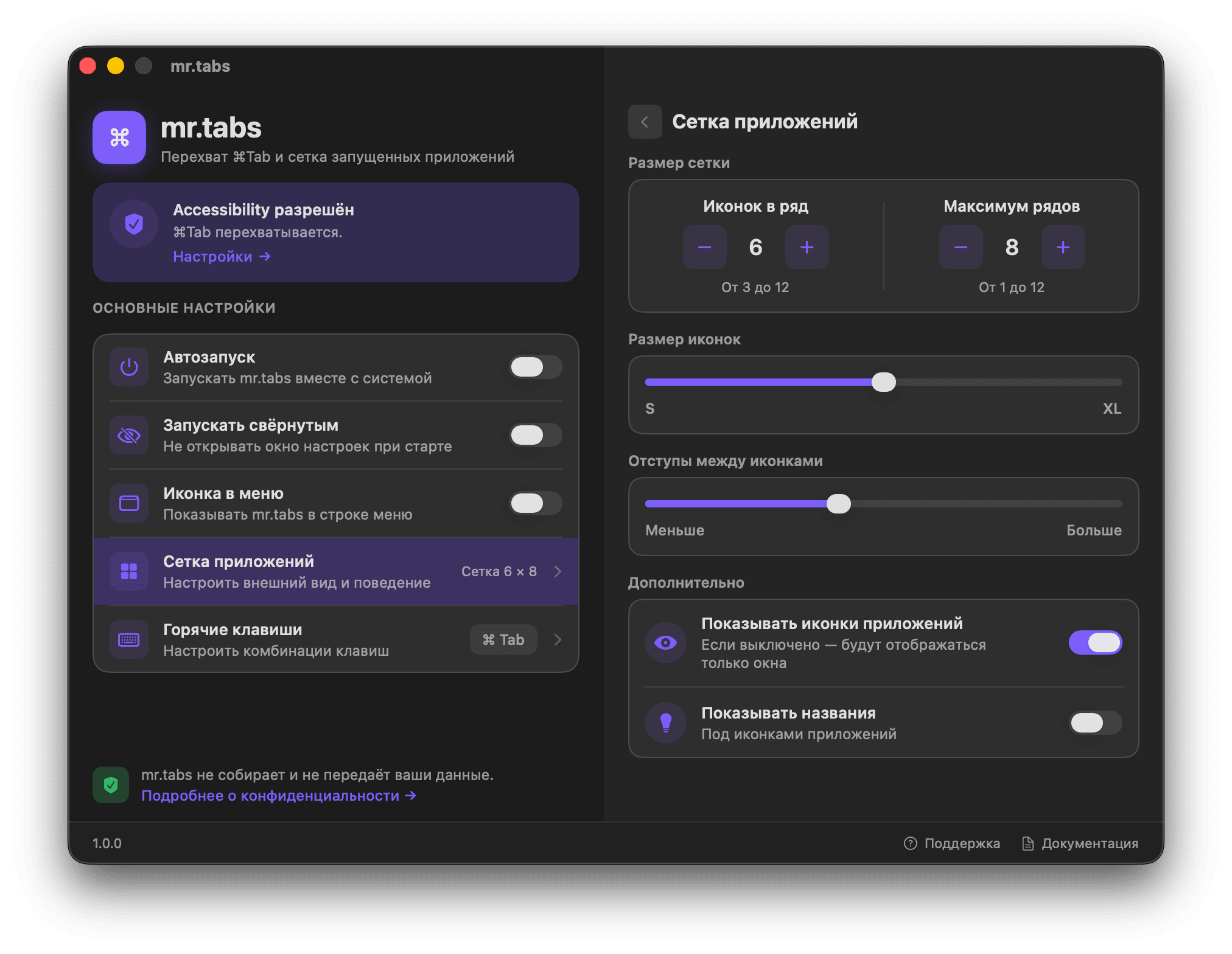Image resolution: width=1232 pixels, height=954 pixels.
Task: Click the Accessibility разрешён heading
Action: tap(264, 210)
